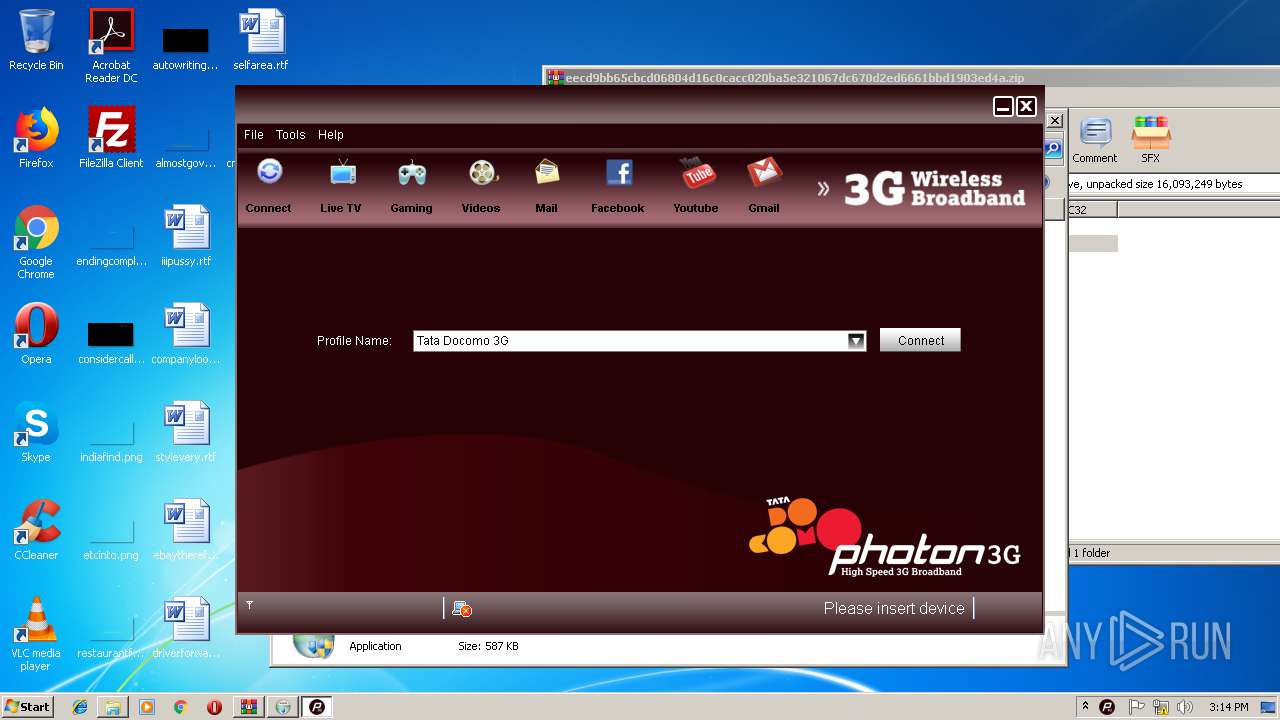1280x720 pixels.
Task: Click the Connect icon in Photon toolbar
Action: tap(269, 173)
